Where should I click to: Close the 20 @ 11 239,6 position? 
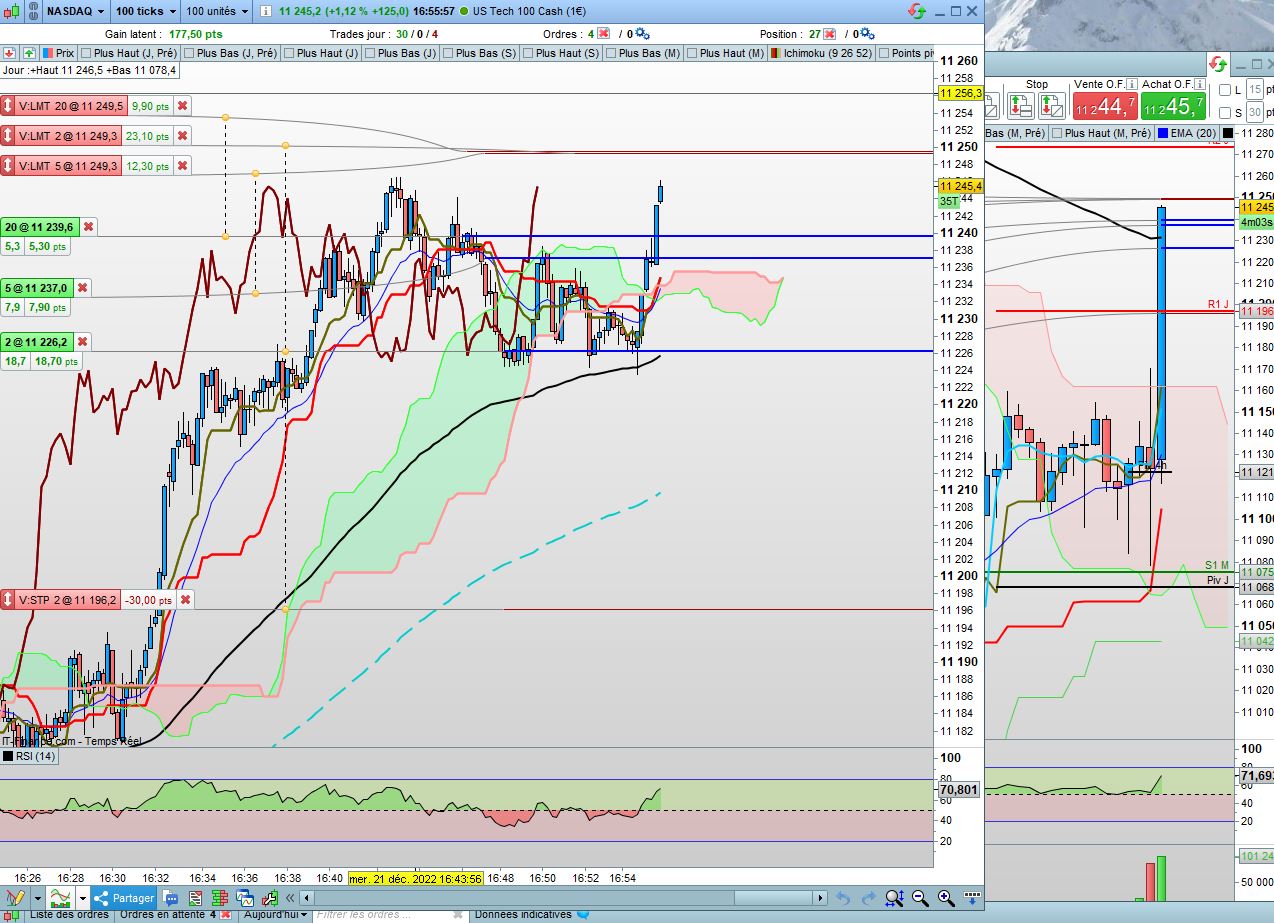88,228
